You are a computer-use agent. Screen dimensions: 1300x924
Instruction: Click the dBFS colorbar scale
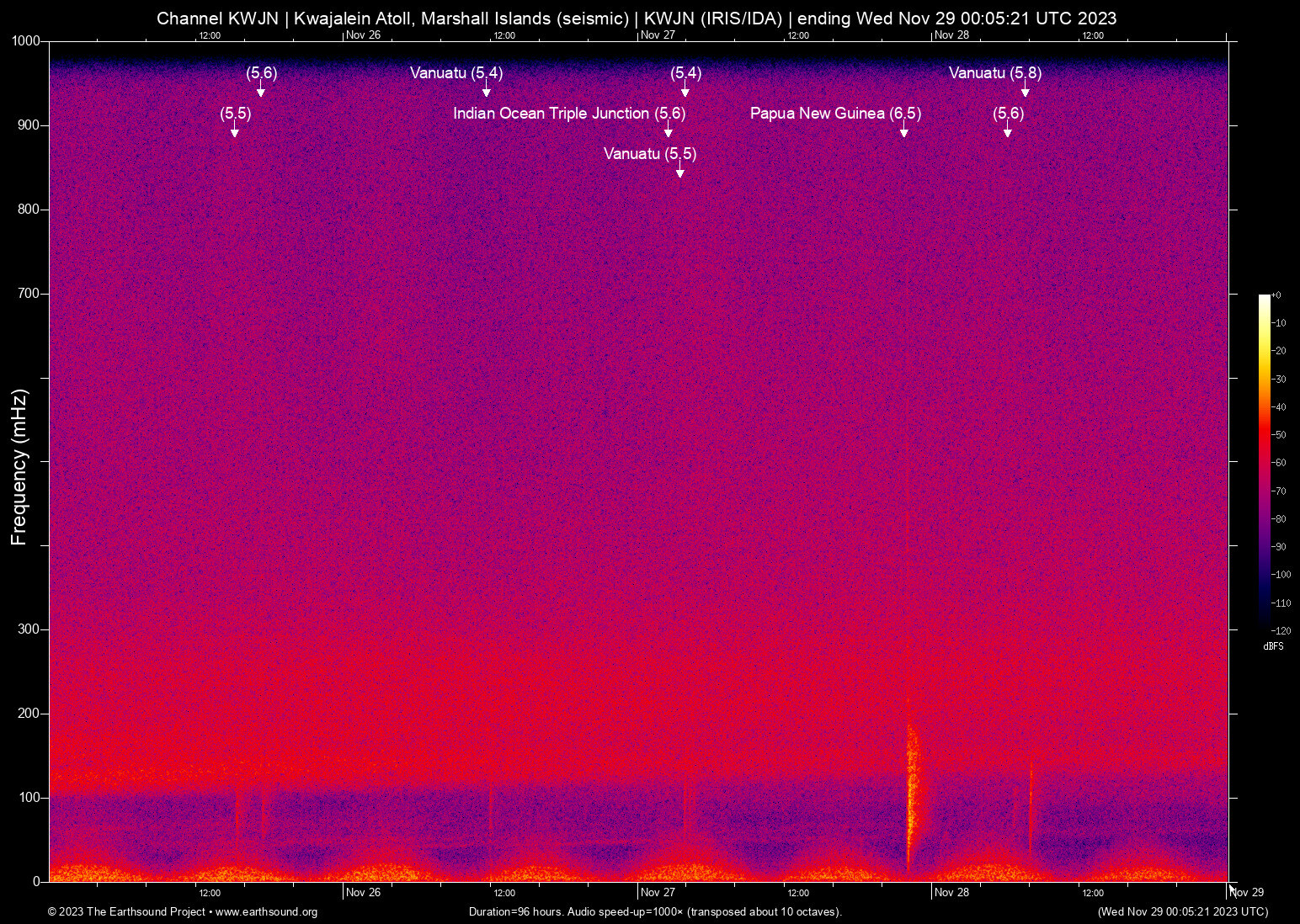pyautogui.click(x=1266, y=463)
